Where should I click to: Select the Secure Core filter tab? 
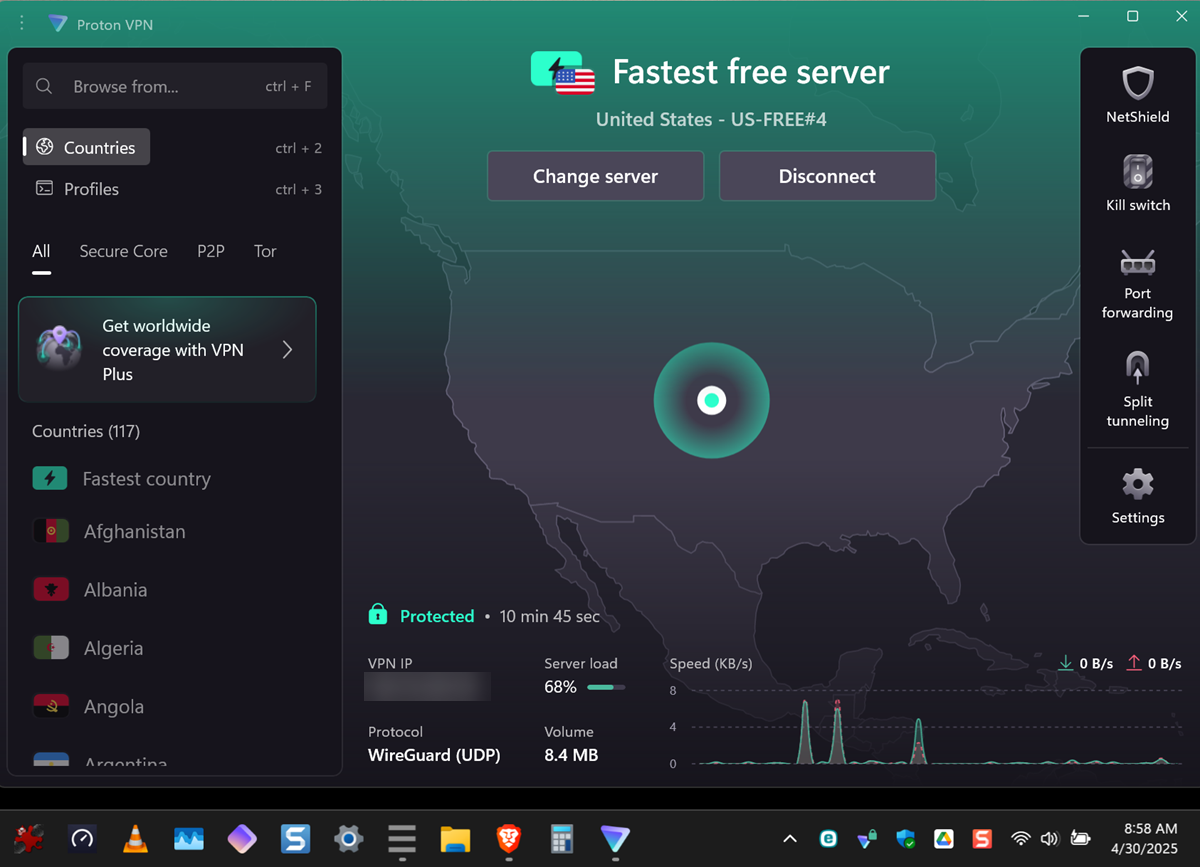123,251
